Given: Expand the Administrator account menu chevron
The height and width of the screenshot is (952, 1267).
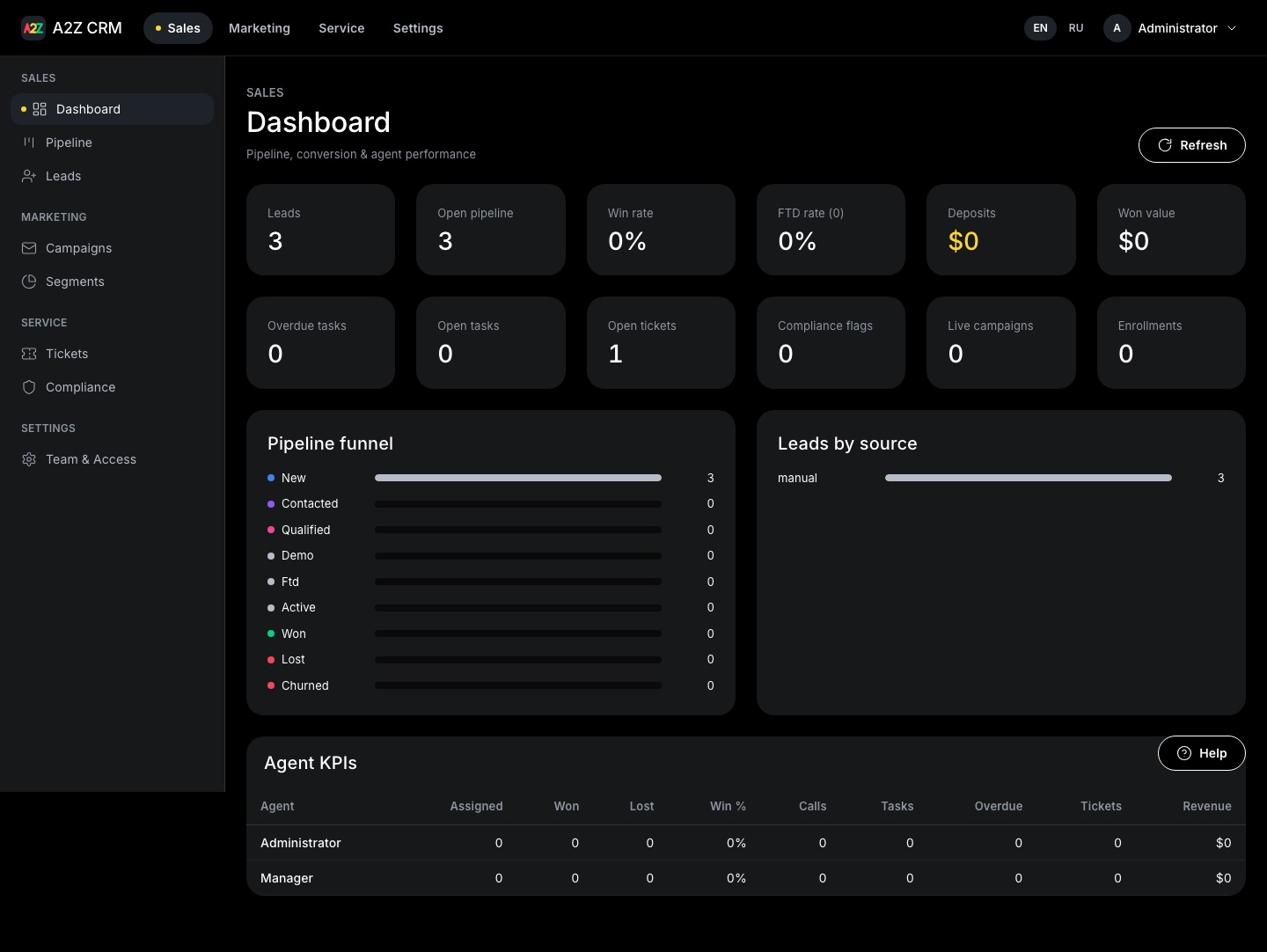Looking at the screenshot, I should click(1232, 28).
